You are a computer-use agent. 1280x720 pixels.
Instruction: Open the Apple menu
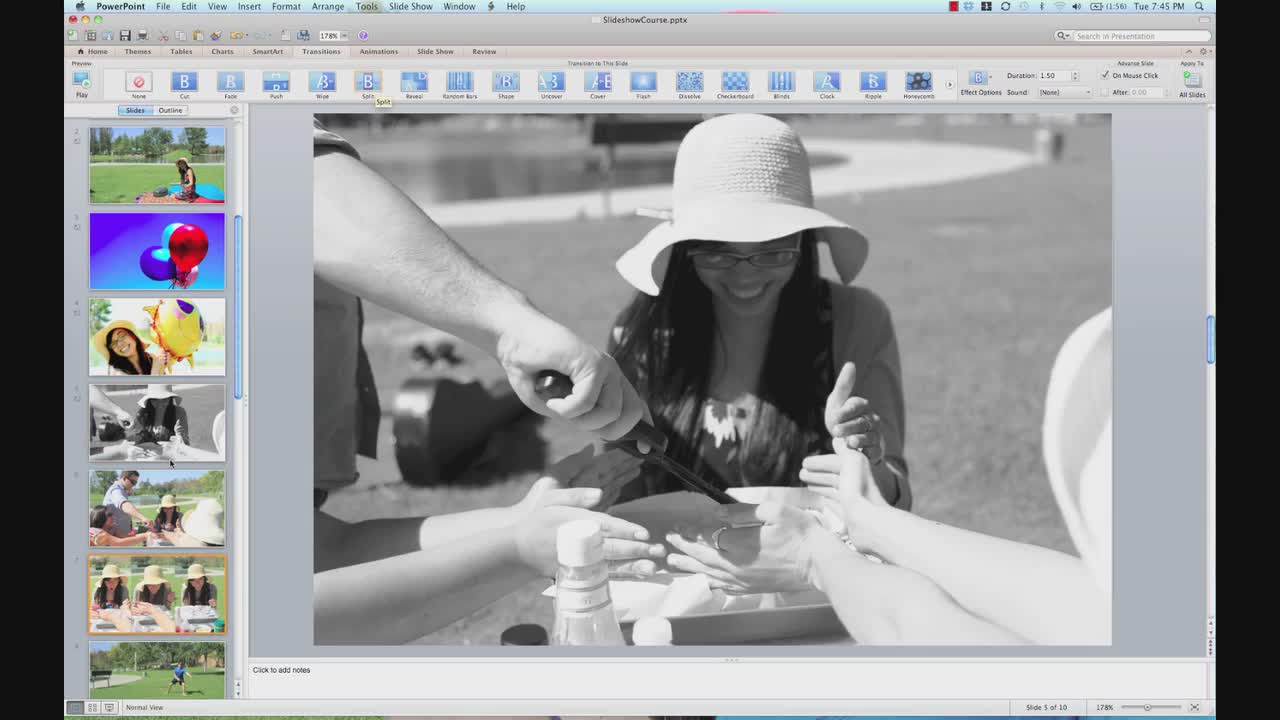[80, 6]
